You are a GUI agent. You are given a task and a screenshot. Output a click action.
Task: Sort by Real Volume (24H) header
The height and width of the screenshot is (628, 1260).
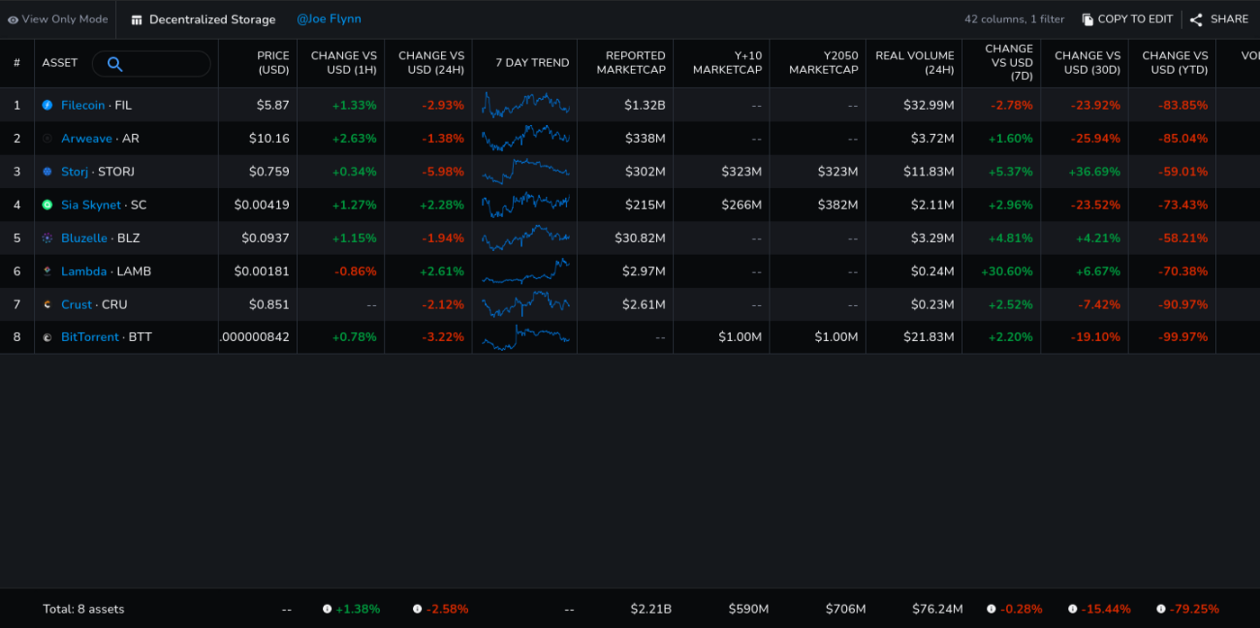[914, 62]
